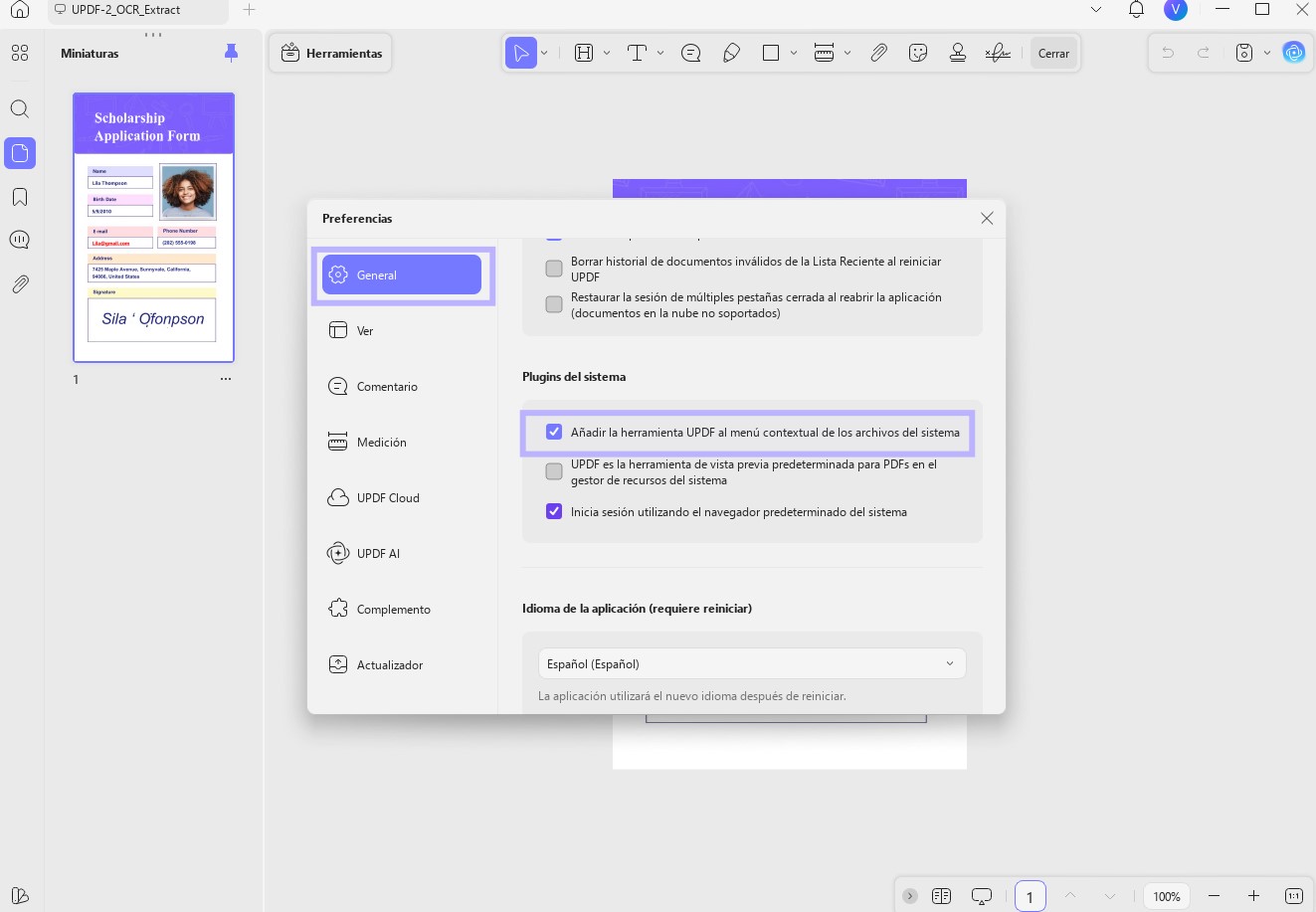1316x912 pixels.
Task: Open the UPDF Cloud preferences tab
Action: point(402,498)
